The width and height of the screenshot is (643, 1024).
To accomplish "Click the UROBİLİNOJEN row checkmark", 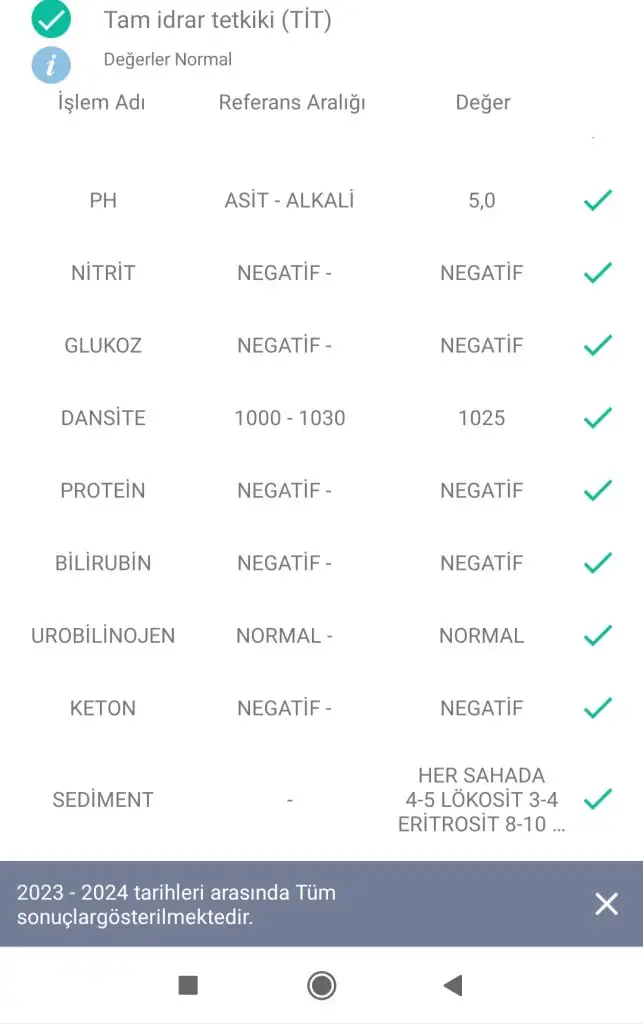I will (597, 636).
